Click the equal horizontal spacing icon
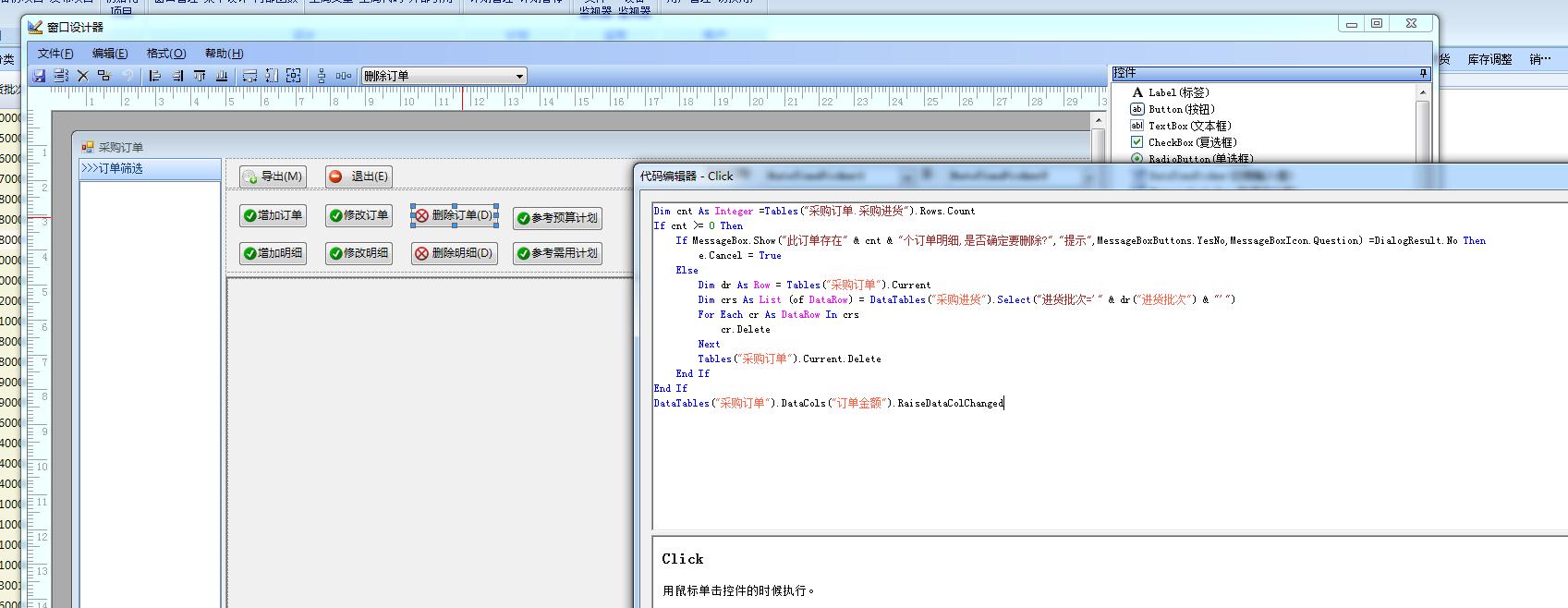This screenshot has width=1568, height=608. click(344, 76)
